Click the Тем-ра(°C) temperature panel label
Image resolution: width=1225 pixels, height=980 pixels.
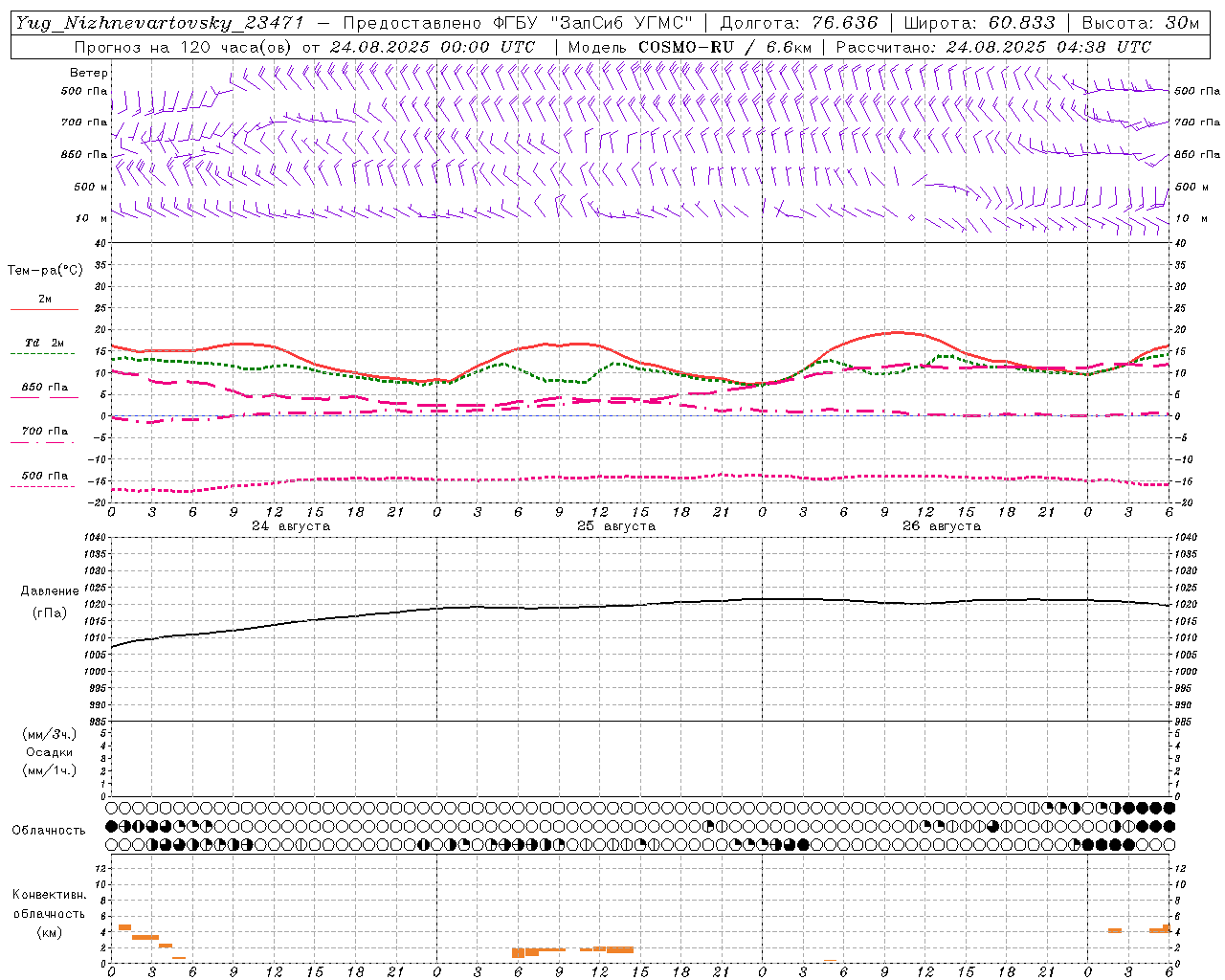(x=45, y=271)
